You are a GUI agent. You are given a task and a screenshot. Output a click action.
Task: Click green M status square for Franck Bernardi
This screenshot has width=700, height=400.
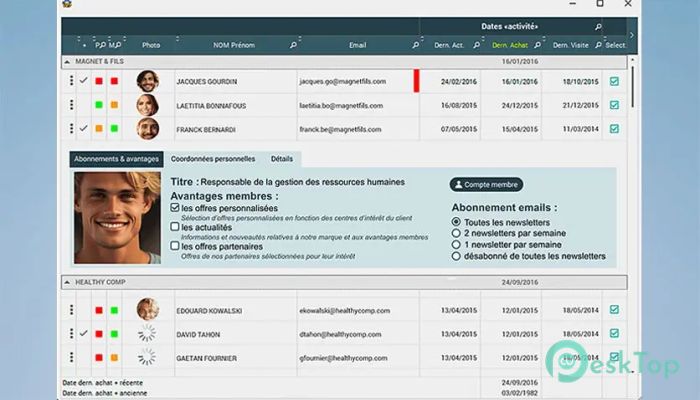click(114, 129)
